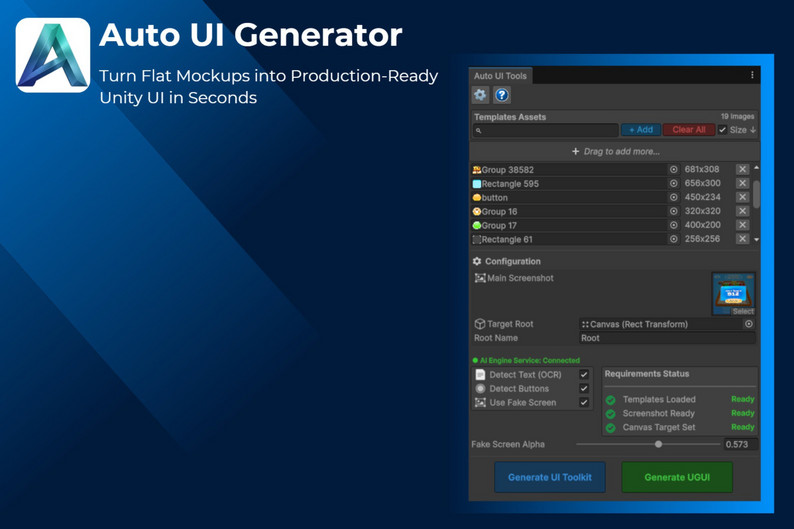Click Select on the Main Screenshot thumbnail
Image resolution: width=794 pixels, height=529 pixels.
coord(743,311)
